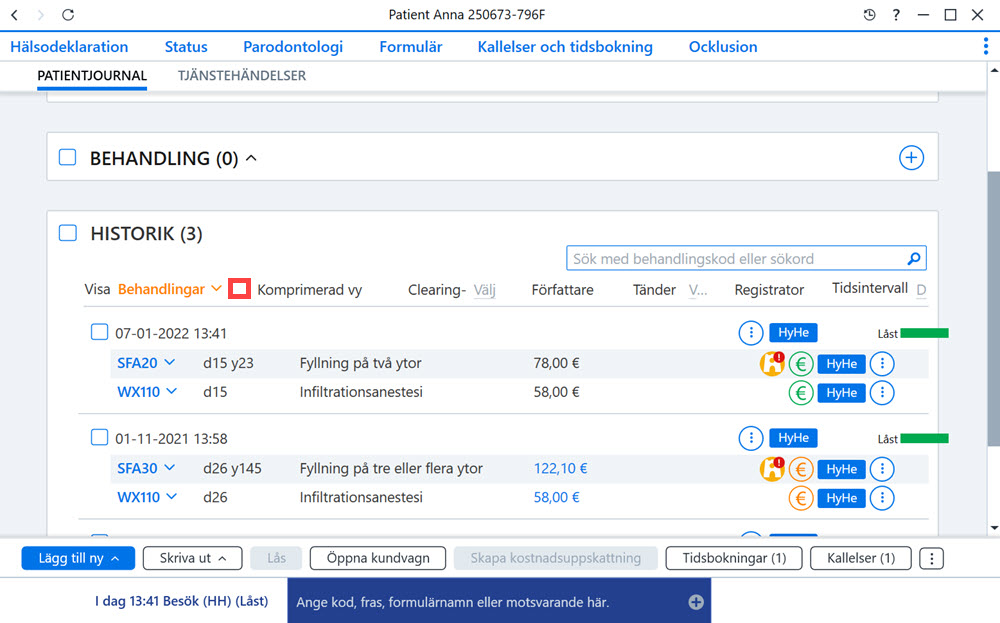Open Kallelser och tidsbokning menu

pos(565,47)
